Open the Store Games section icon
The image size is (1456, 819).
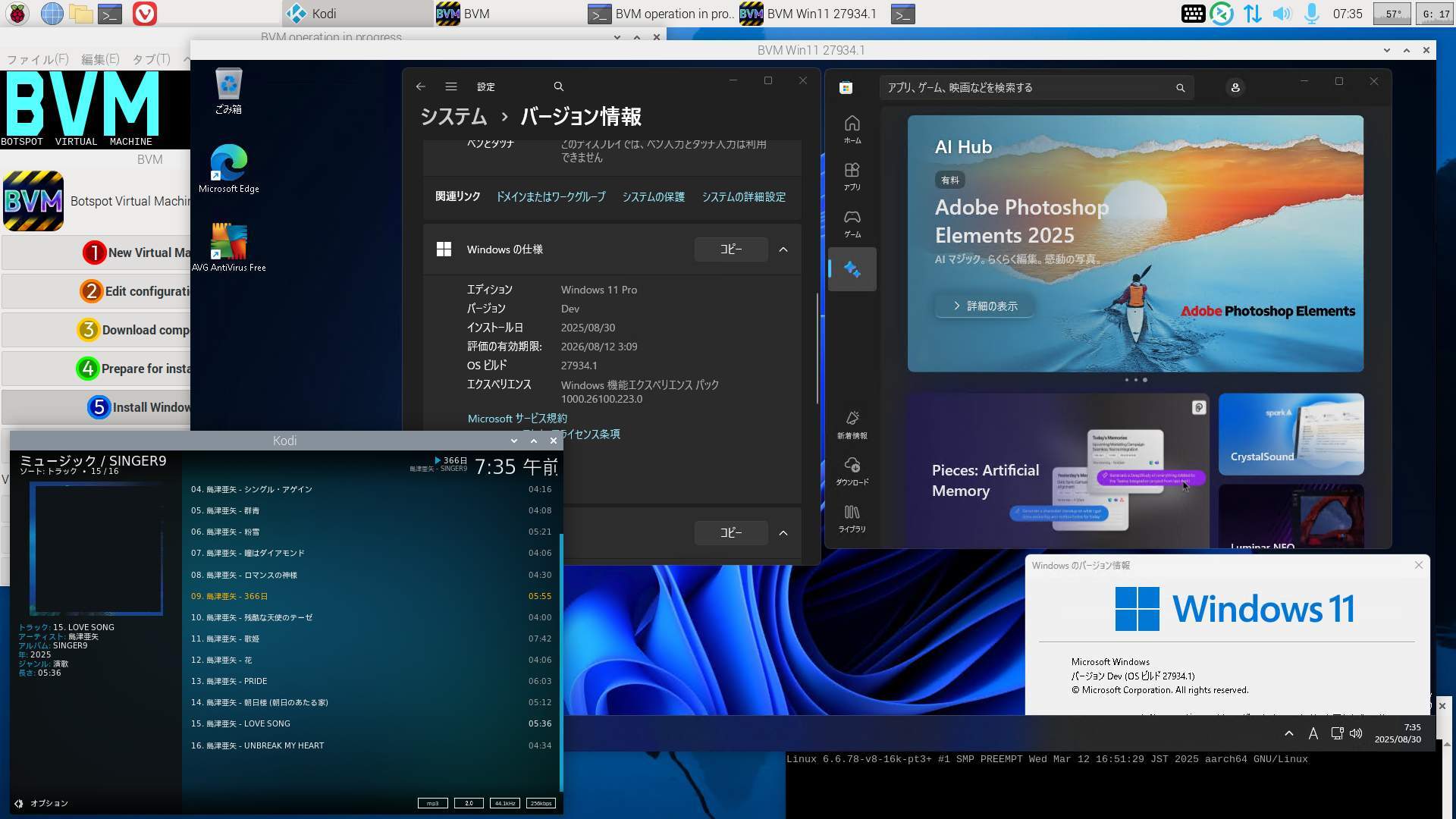pos(852,223)
